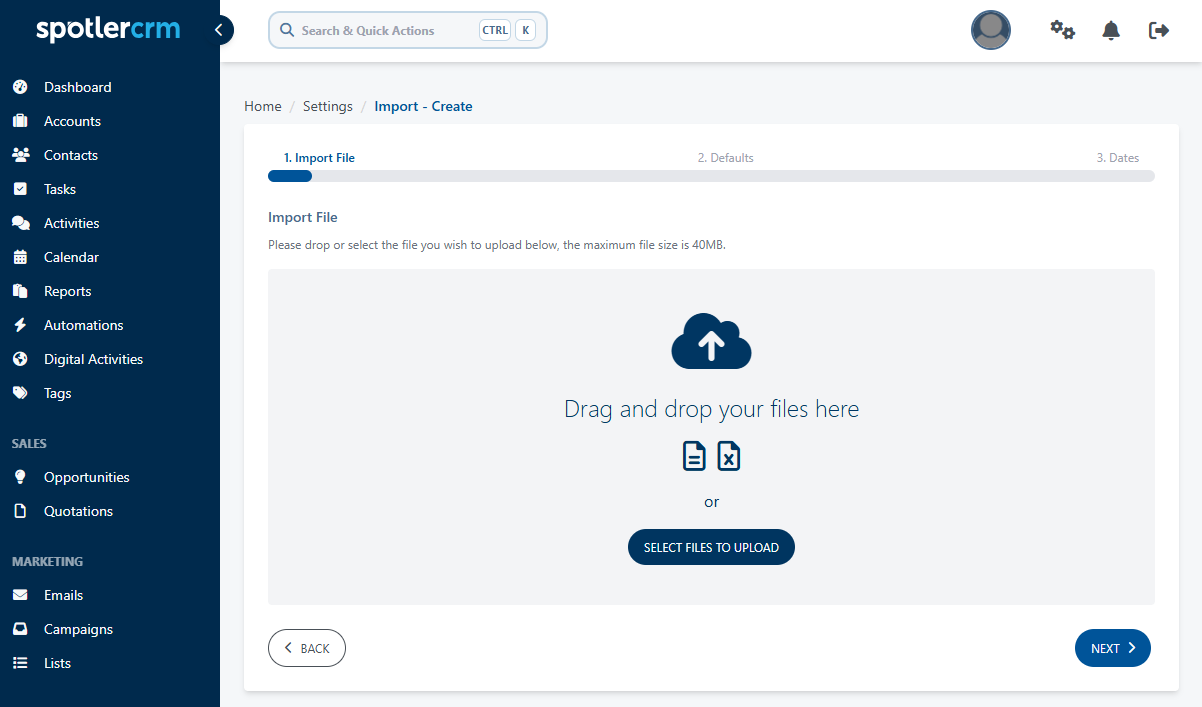
Task: Click the text document file icon
Action: click(694, 455)
